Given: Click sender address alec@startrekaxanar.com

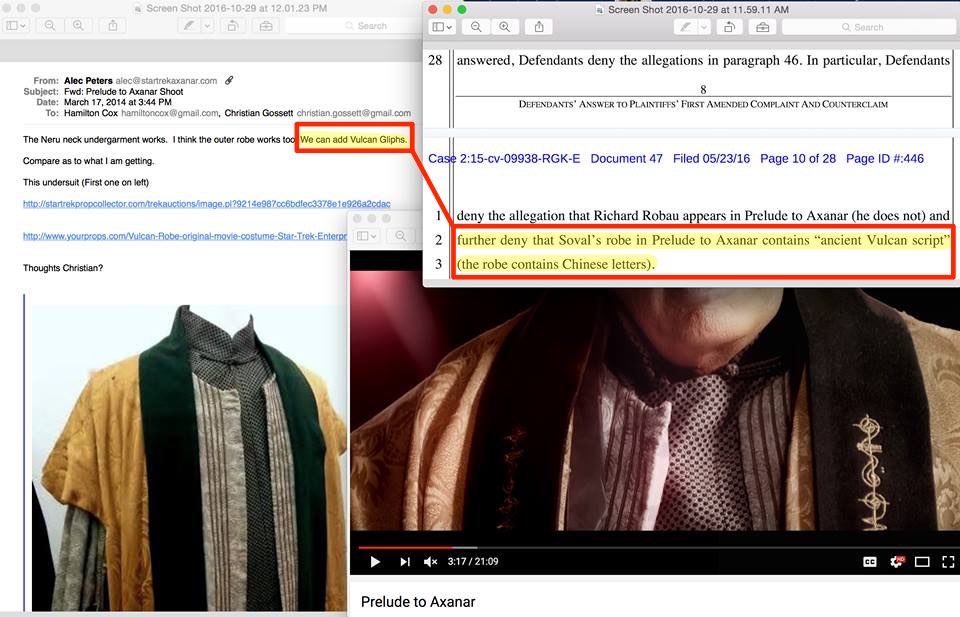Looking at the screenshot, I should tap(167, 81).
